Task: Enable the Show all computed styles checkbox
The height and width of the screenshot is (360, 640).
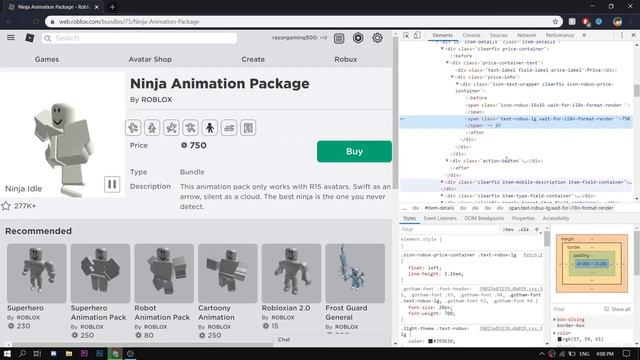Action: 607,309
